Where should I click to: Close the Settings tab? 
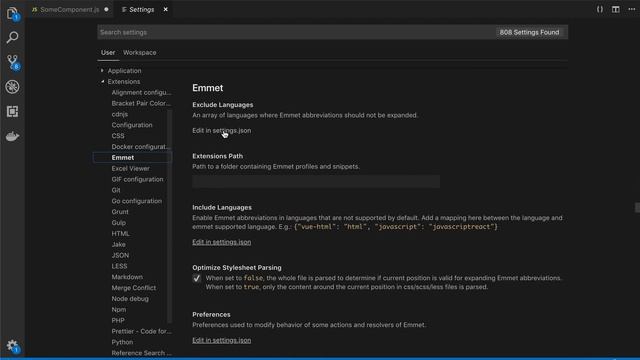[x=165, y=9]
